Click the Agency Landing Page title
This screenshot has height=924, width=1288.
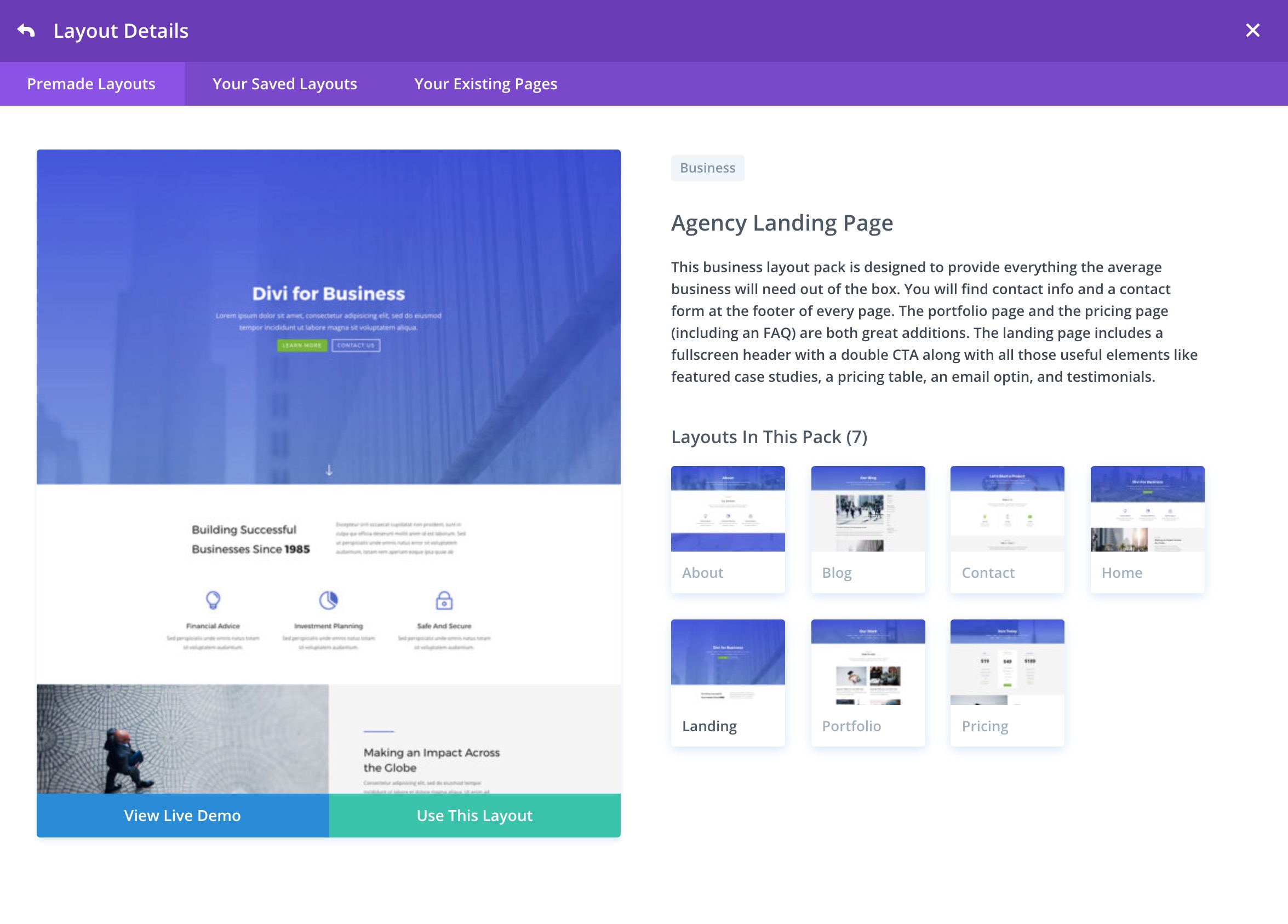(x=781, y=223)
